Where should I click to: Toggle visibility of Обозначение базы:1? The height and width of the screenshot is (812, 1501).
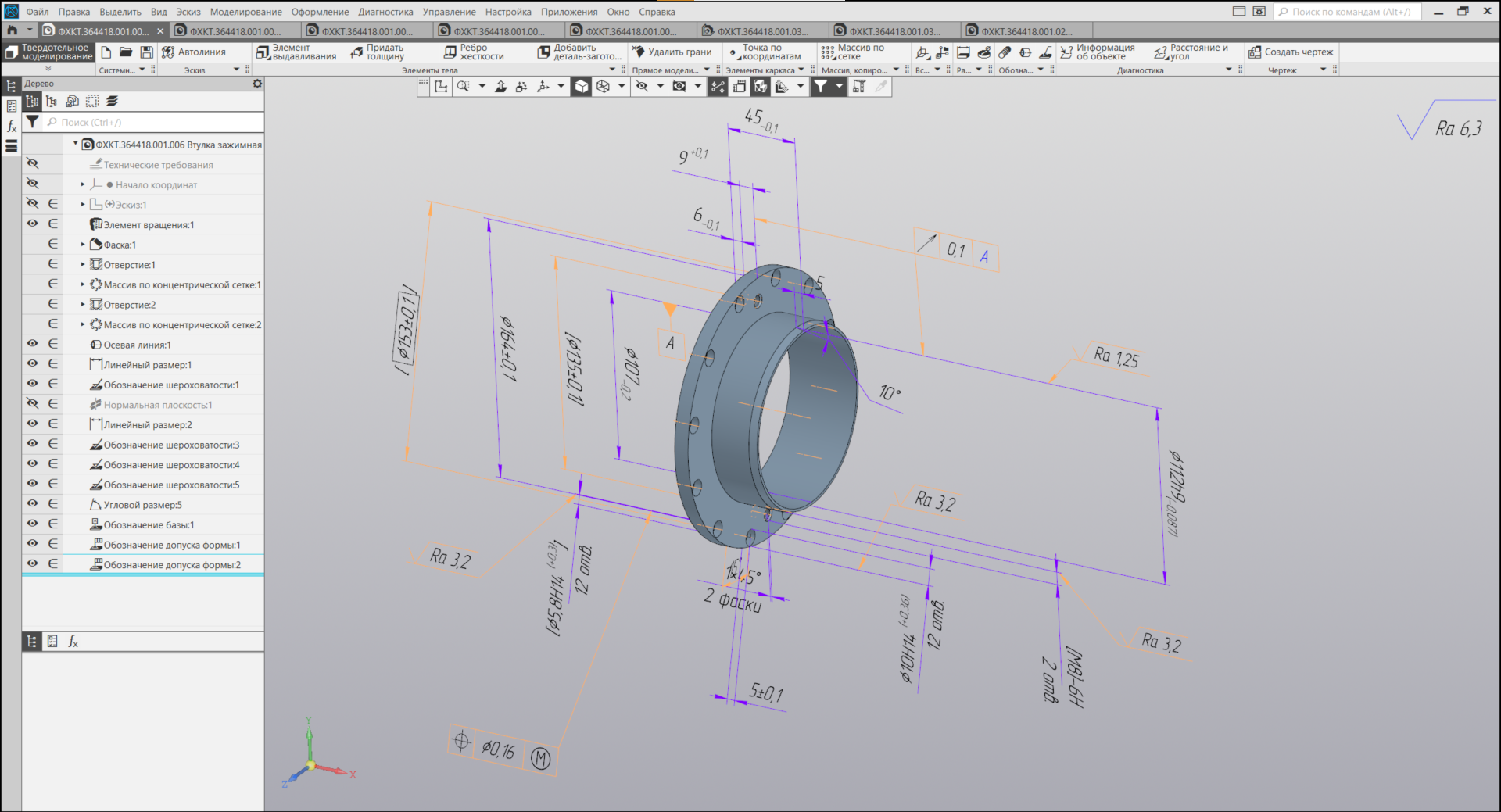click(32, 524)
